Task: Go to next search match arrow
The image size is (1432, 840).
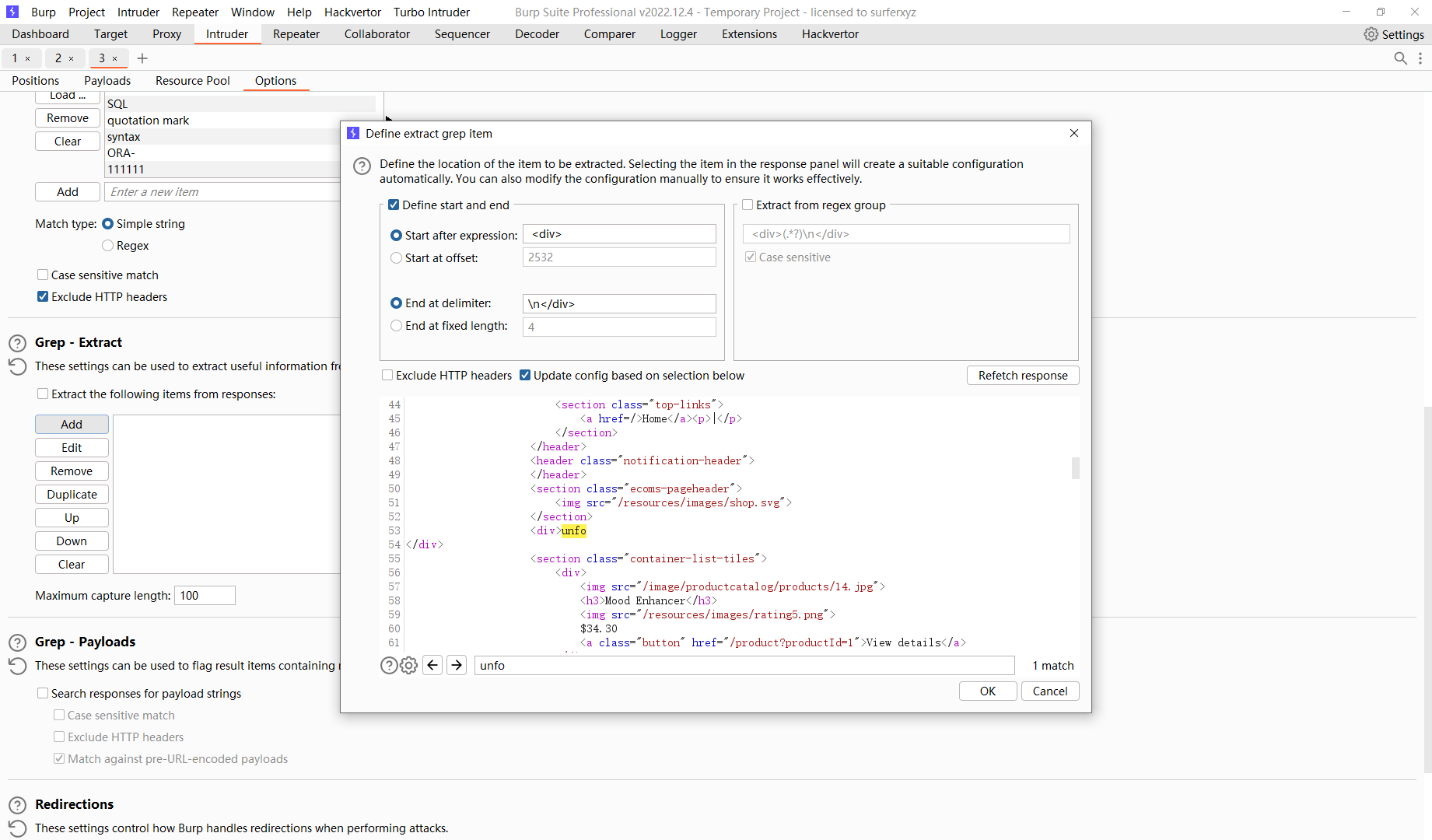Action: coord(457,665)
